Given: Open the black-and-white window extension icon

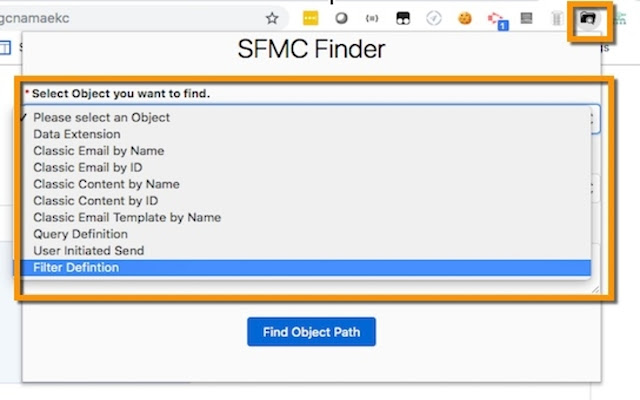Looking at the screenshot, I should pos(403,18).
